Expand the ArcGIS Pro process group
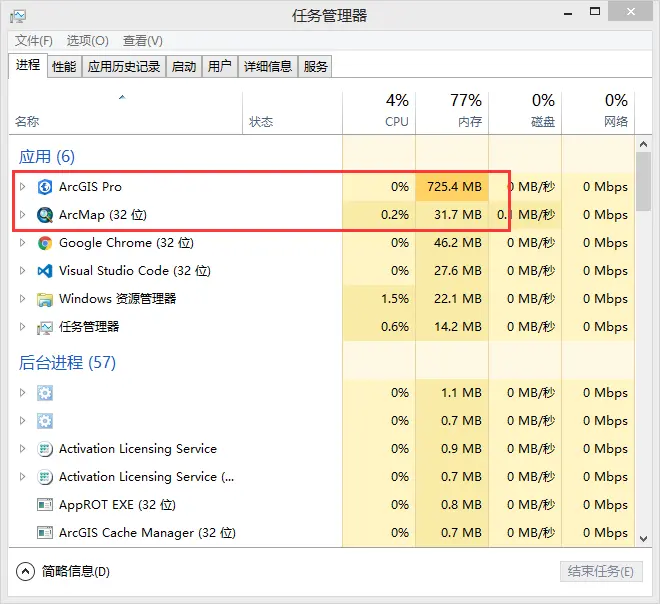This screenshot has width=660, height=604. [x=23, y=186]
